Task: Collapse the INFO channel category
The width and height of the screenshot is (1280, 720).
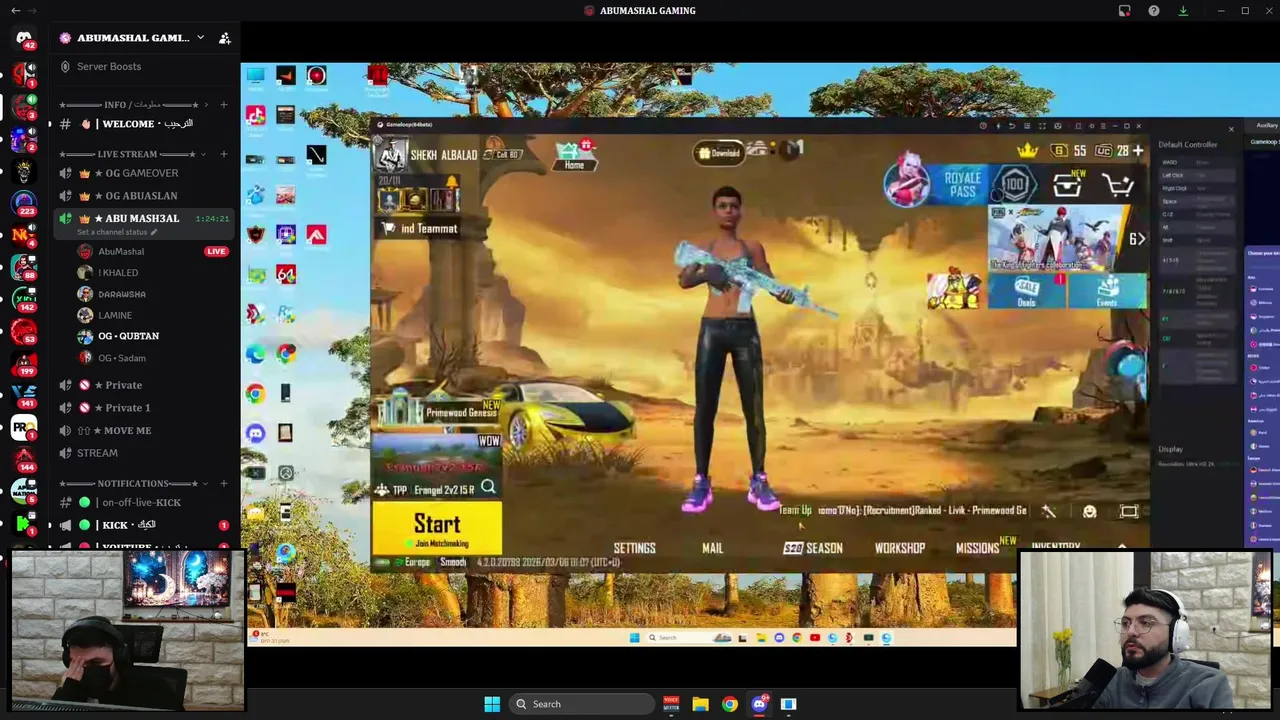Action: click(x=134, y=104)
